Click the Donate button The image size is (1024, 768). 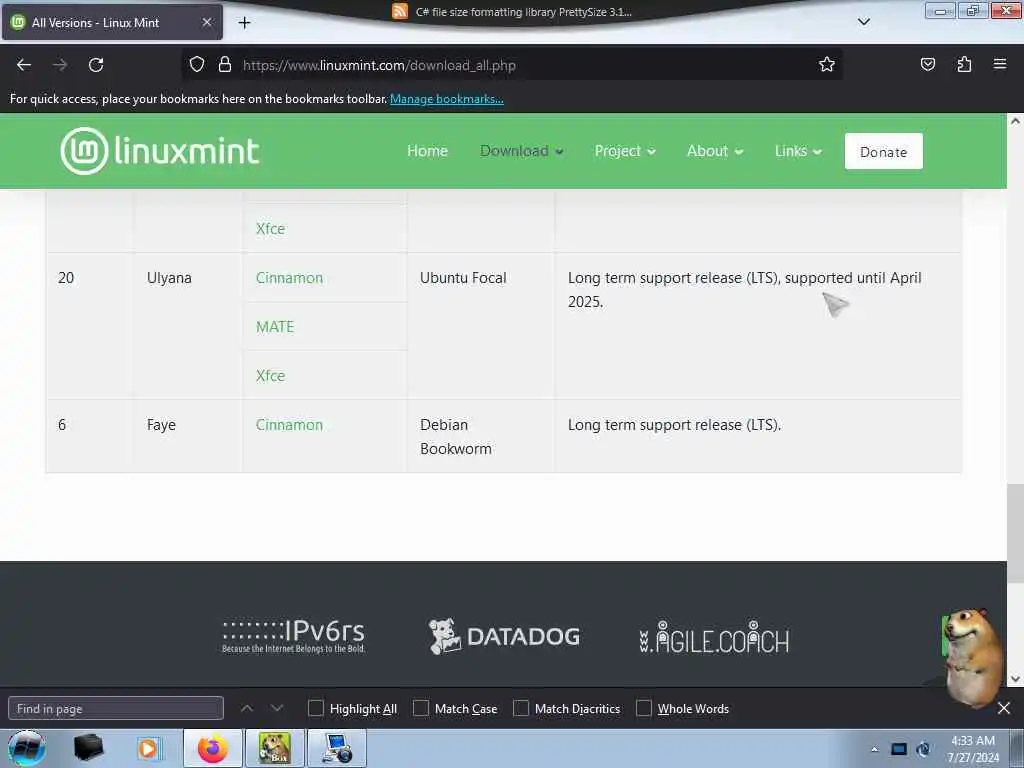884,152
